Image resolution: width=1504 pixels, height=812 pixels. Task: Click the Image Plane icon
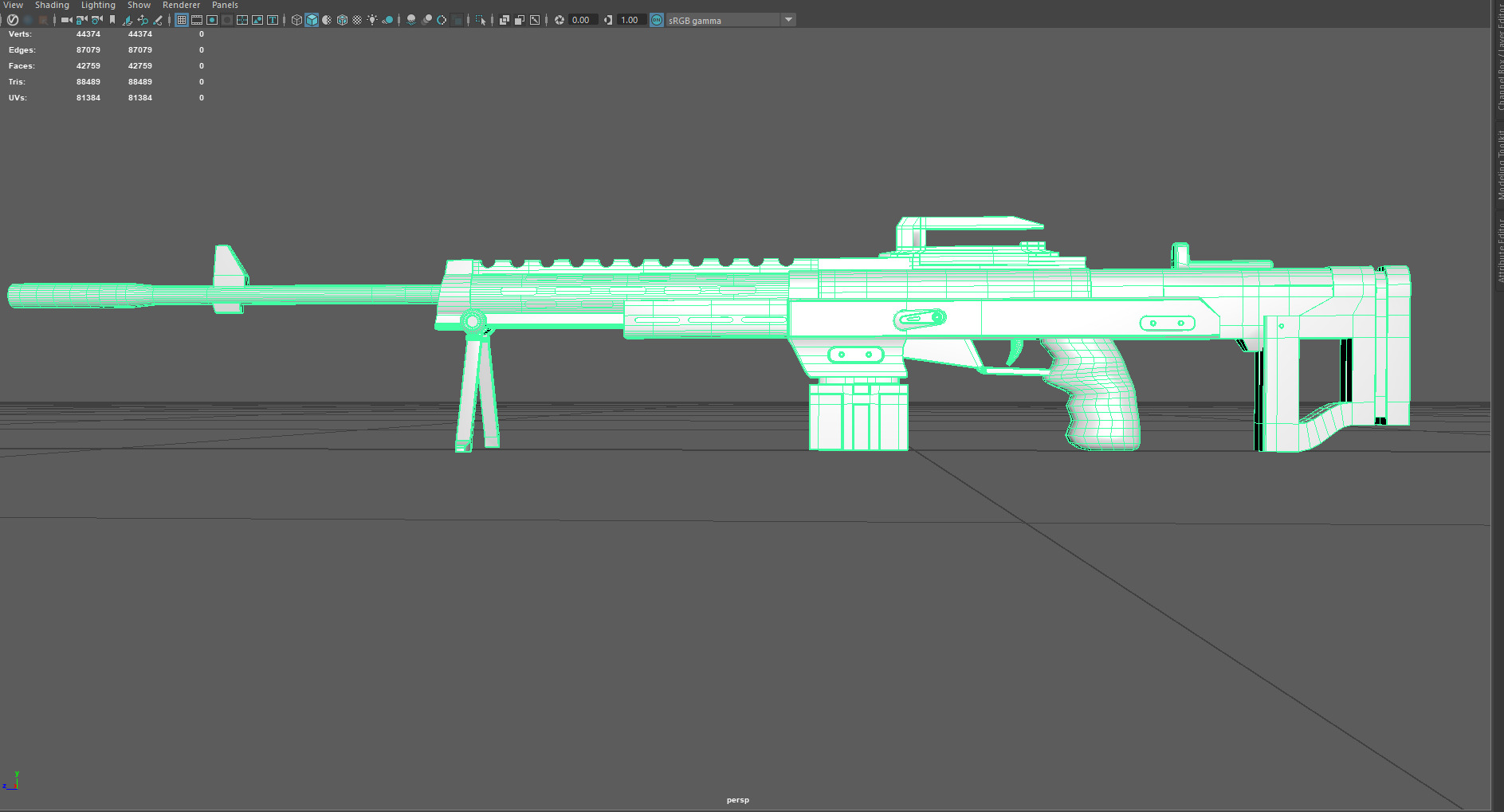point(128,20)
